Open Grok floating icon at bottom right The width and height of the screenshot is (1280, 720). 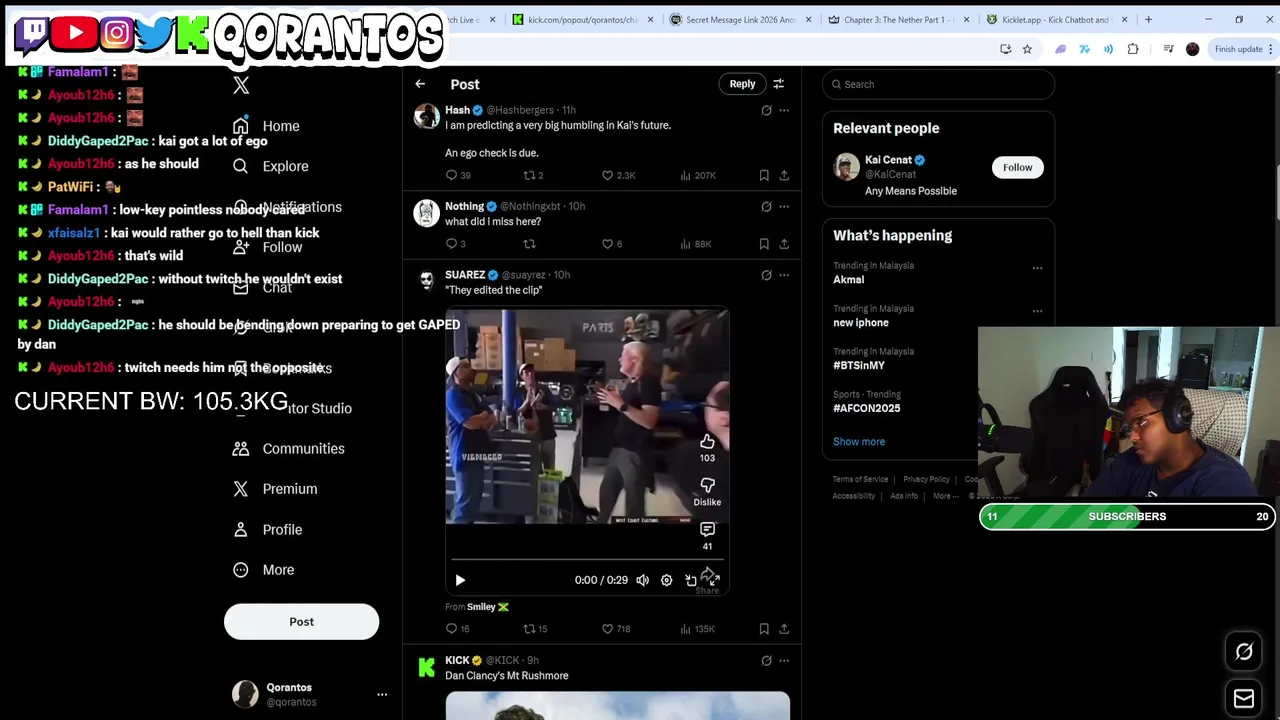coord(1244,652)
